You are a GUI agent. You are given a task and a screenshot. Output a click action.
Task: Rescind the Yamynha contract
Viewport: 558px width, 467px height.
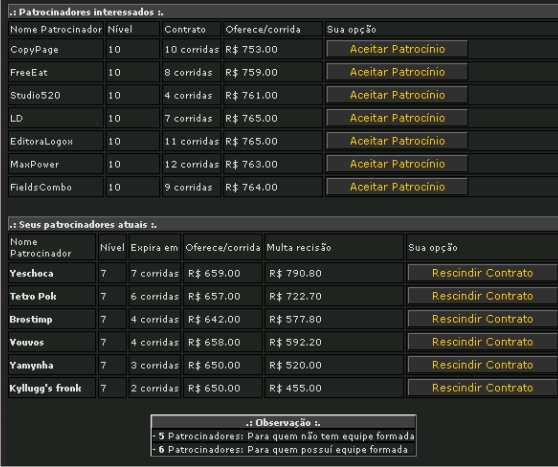[x=482, y=365]
